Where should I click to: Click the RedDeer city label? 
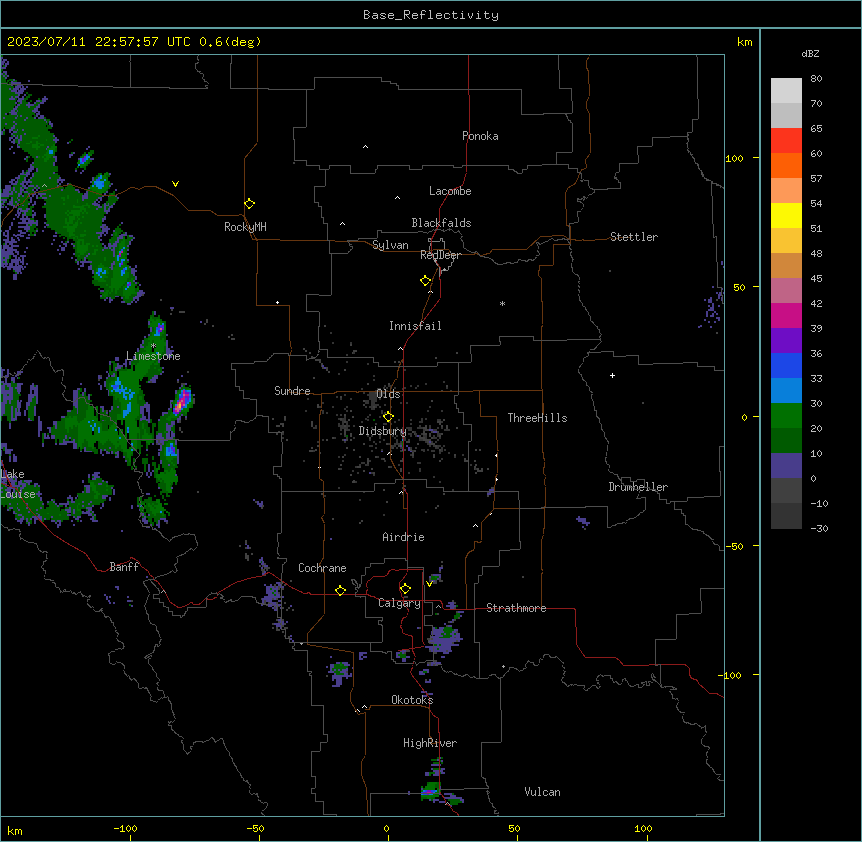pos(441,255)
